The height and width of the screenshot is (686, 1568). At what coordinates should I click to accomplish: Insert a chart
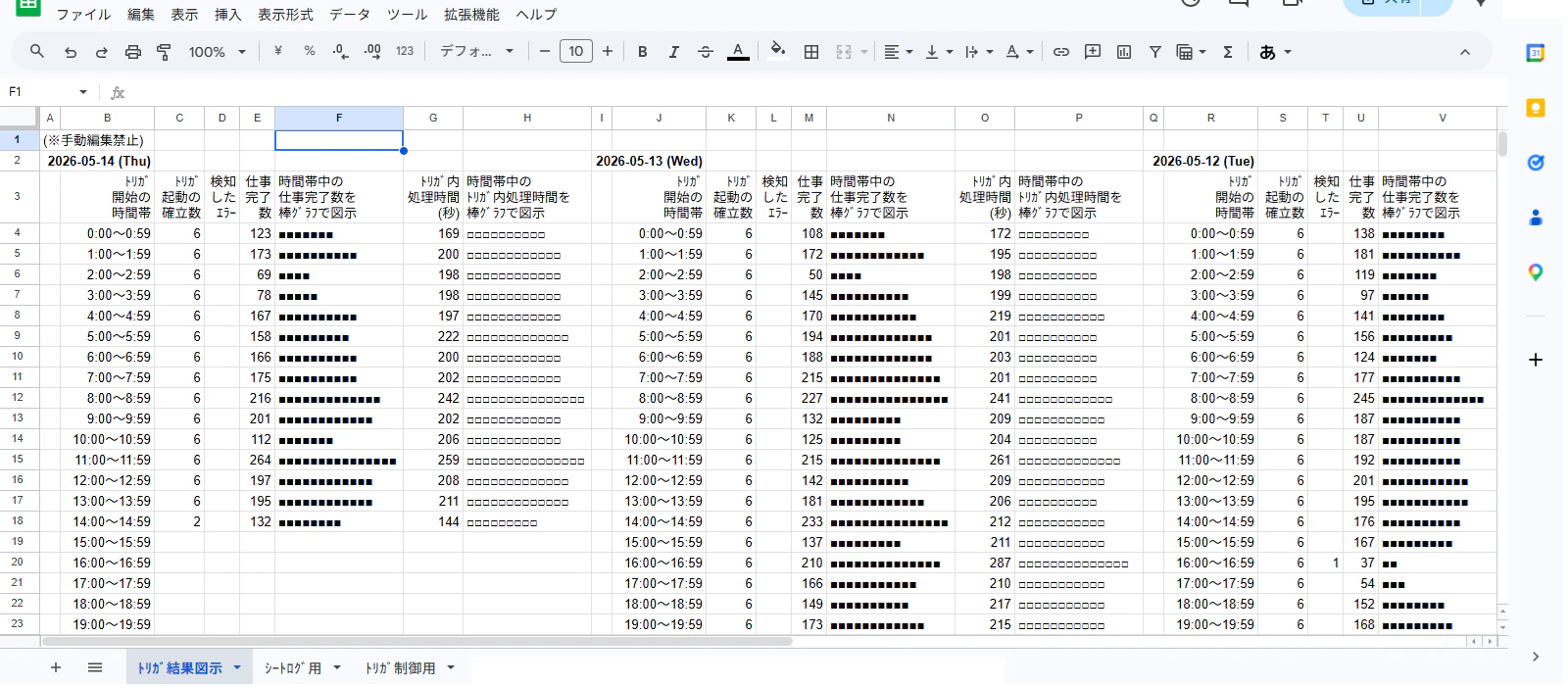pos(1124,52)
